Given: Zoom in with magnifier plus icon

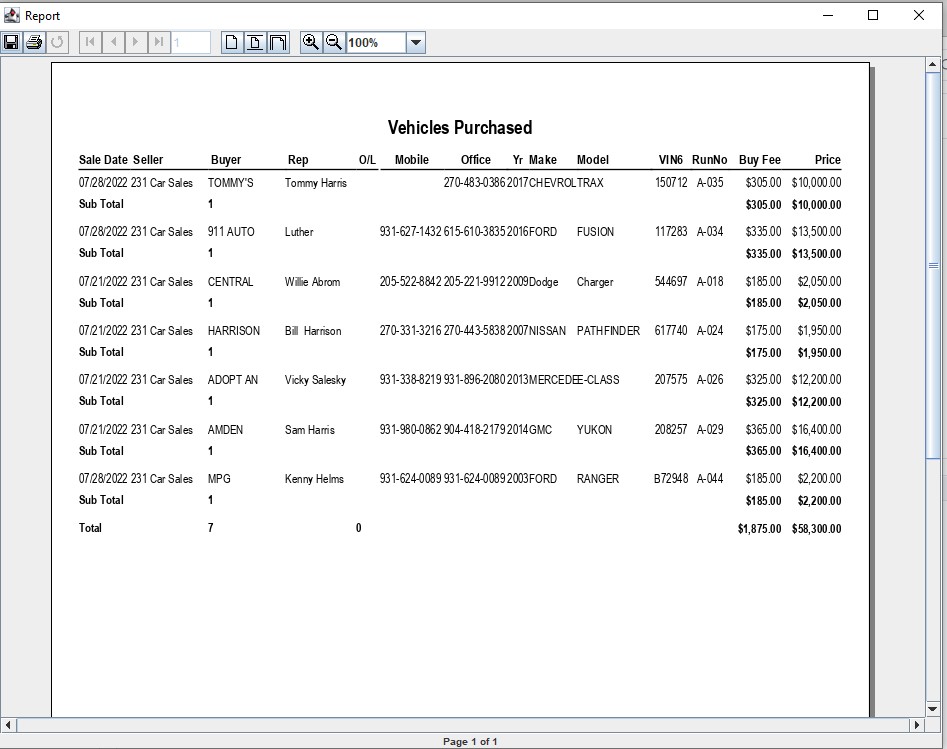Looking at the screenshot, I should click(x=311, y=42).
